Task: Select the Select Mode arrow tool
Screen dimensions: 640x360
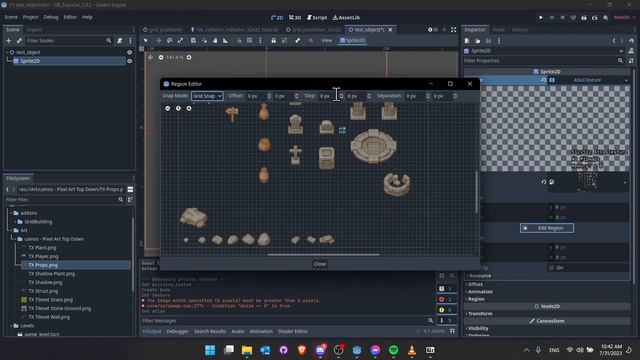Action: (146, 40)
